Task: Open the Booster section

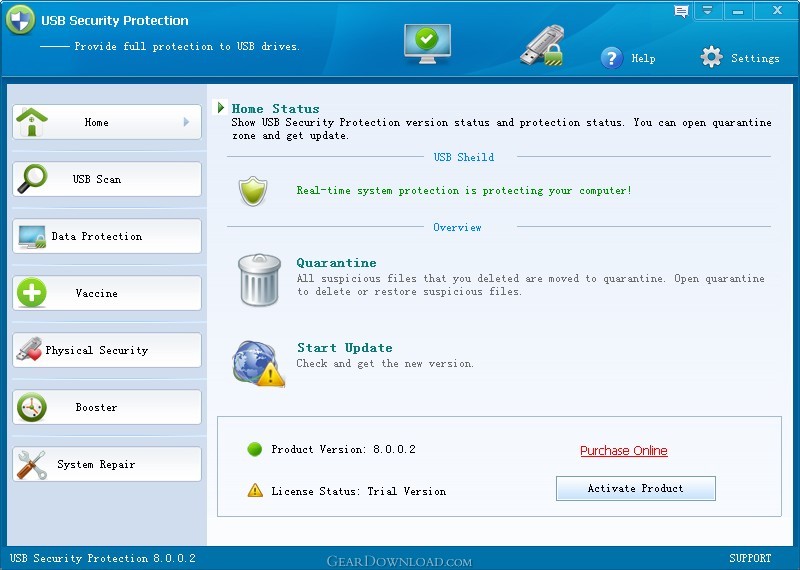Action: click(107, 407)
